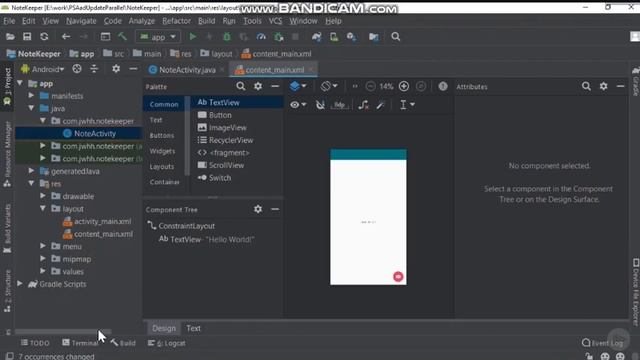The width and height of the screenshot is (640, 360).
Task: Collapse the java folder
Action: coord(31,108)
